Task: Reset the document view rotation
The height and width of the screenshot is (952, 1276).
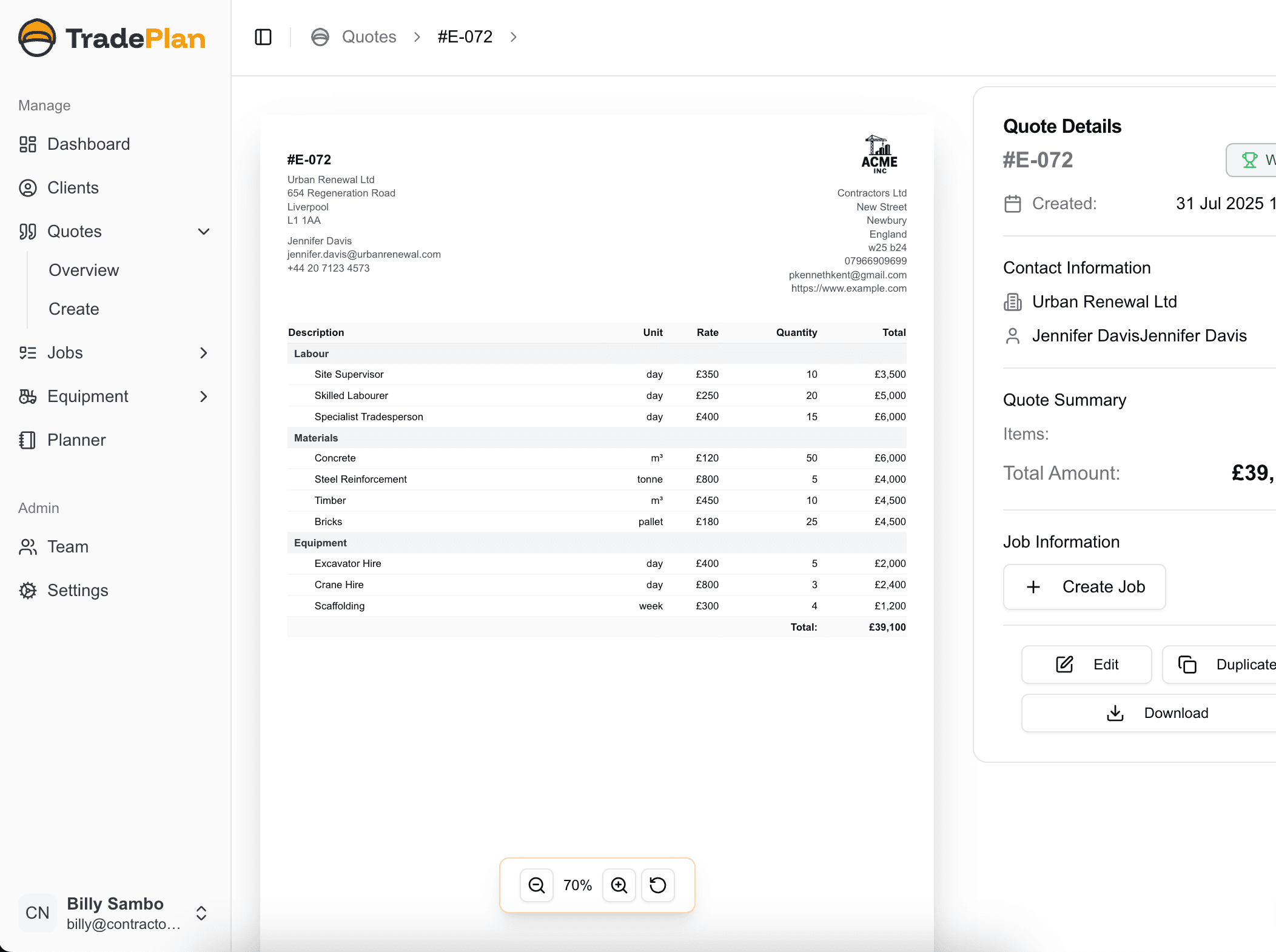Action: coord(658,885)
